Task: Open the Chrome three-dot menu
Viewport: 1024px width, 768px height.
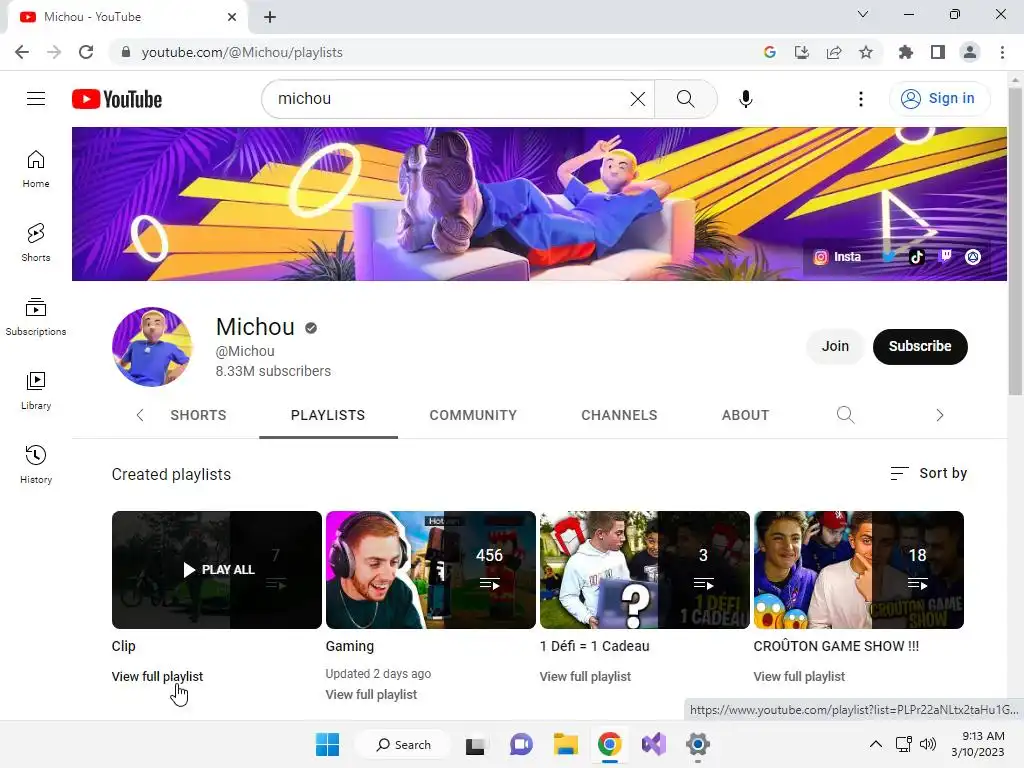Action: click(x=1002, y=52)
